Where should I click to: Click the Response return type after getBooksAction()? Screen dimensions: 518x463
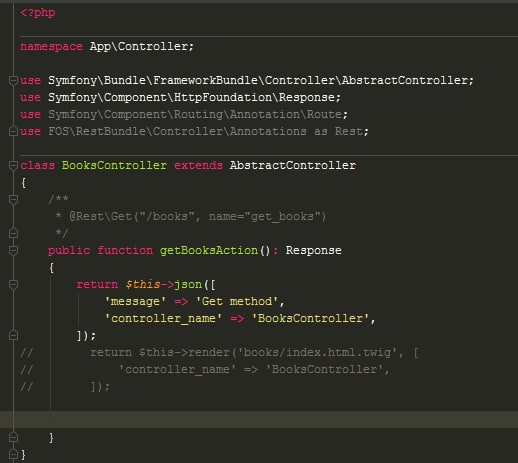[314, 251]
